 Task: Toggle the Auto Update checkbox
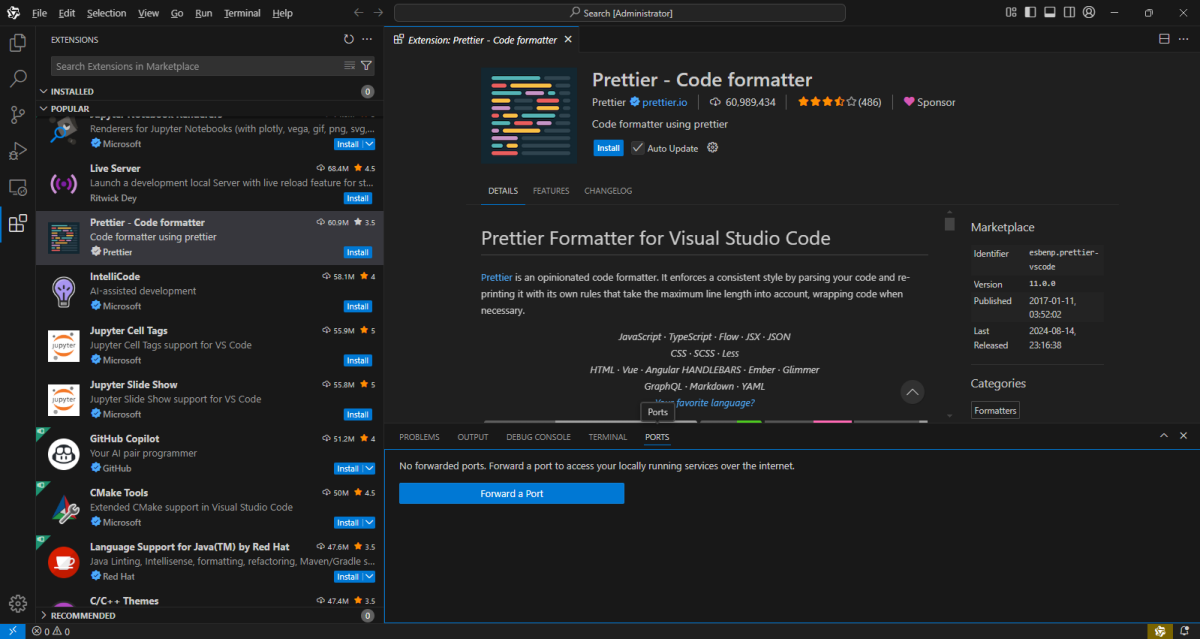638,148
